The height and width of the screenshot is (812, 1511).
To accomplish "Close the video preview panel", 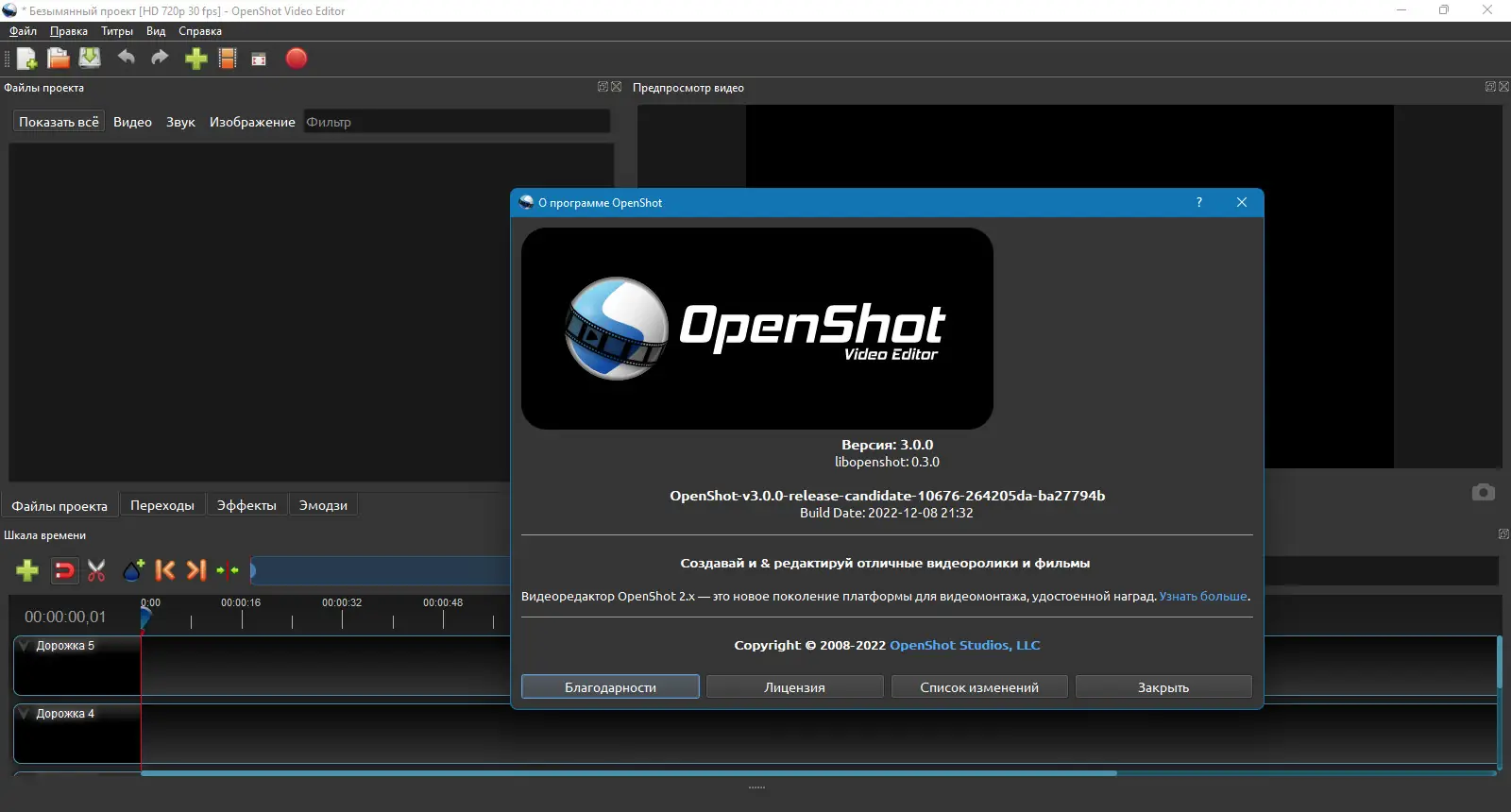I will pyautogui.click(x=1504, y=87).
